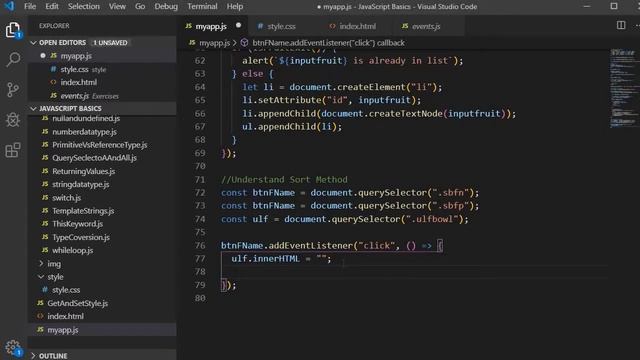Image resolution: width=640 pixels, height=360 pixels.
Task: Open the Edit menu
Action: pos(51,6)
